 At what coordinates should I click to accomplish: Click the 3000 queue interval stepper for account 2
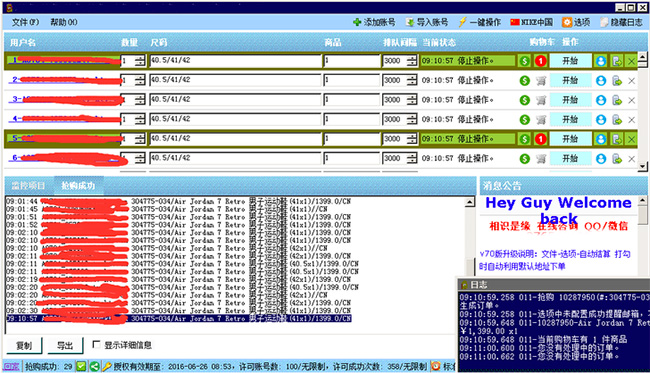click(412, 80)
